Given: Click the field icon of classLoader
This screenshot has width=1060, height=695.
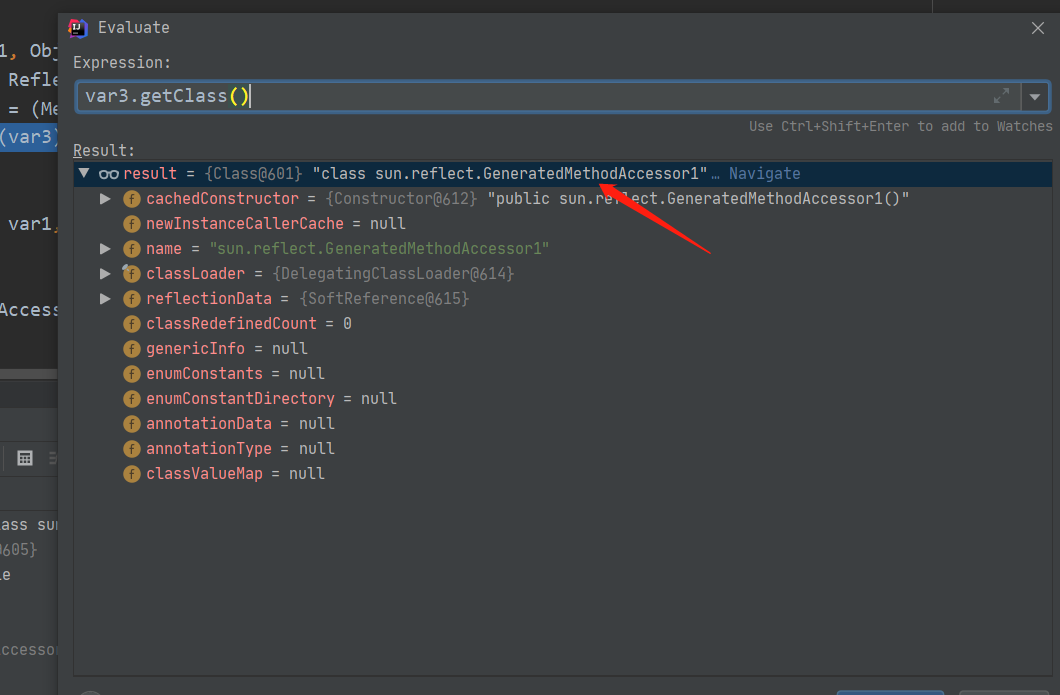Looking at the screenshot, I should click(132, 274).
